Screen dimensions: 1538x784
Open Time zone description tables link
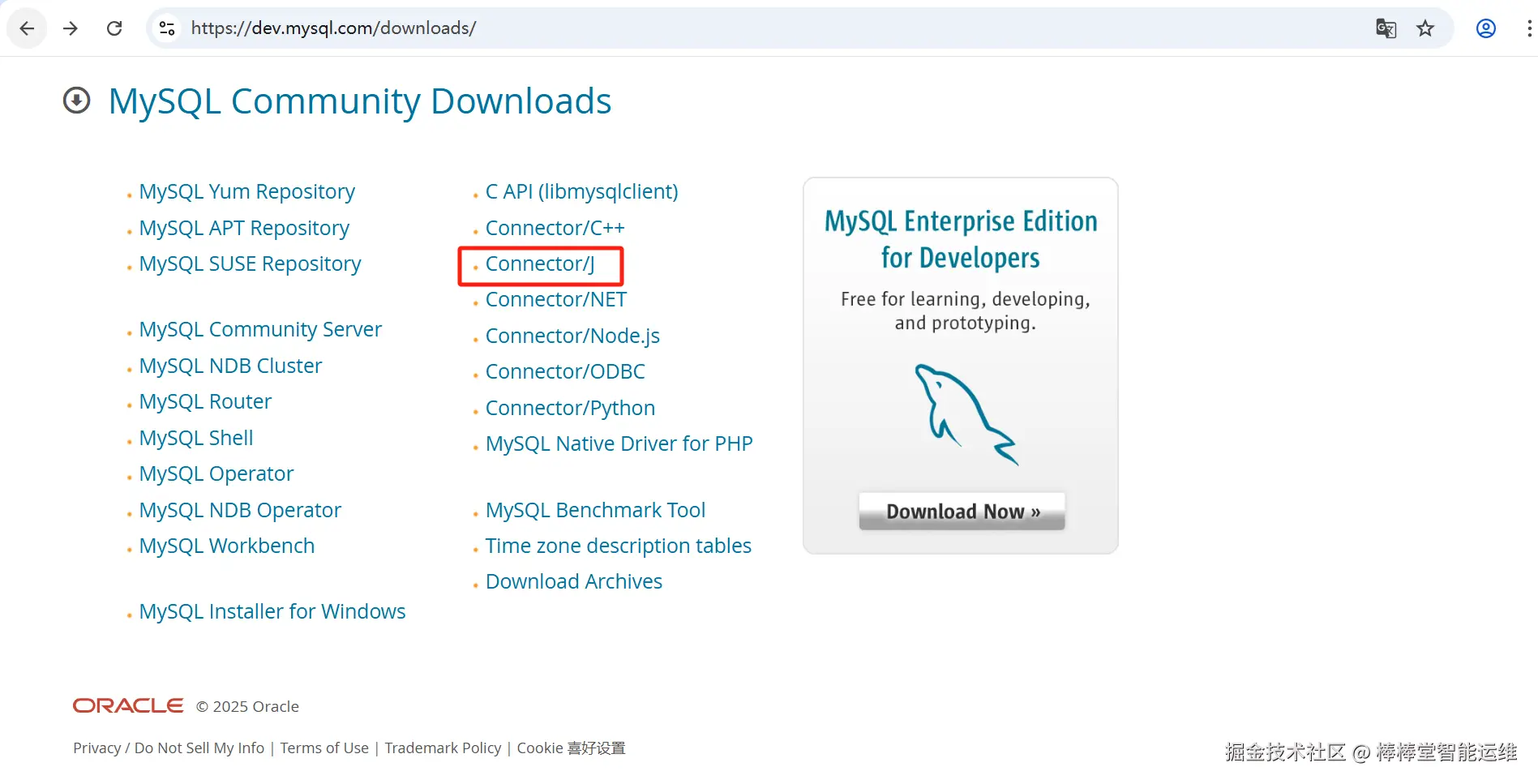[619, 546]
